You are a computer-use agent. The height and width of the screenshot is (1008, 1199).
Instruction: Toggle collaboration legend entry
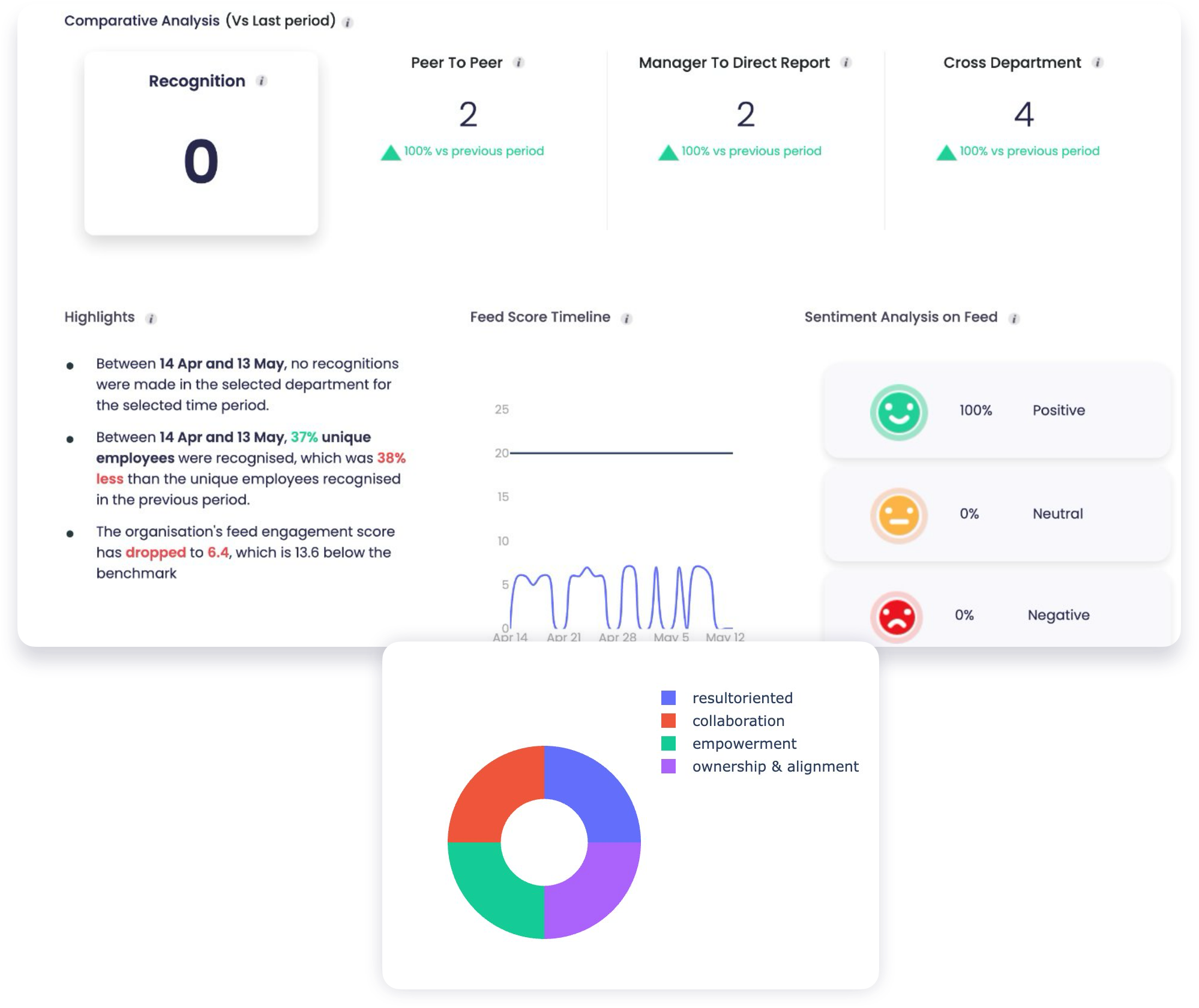(738, 721)
